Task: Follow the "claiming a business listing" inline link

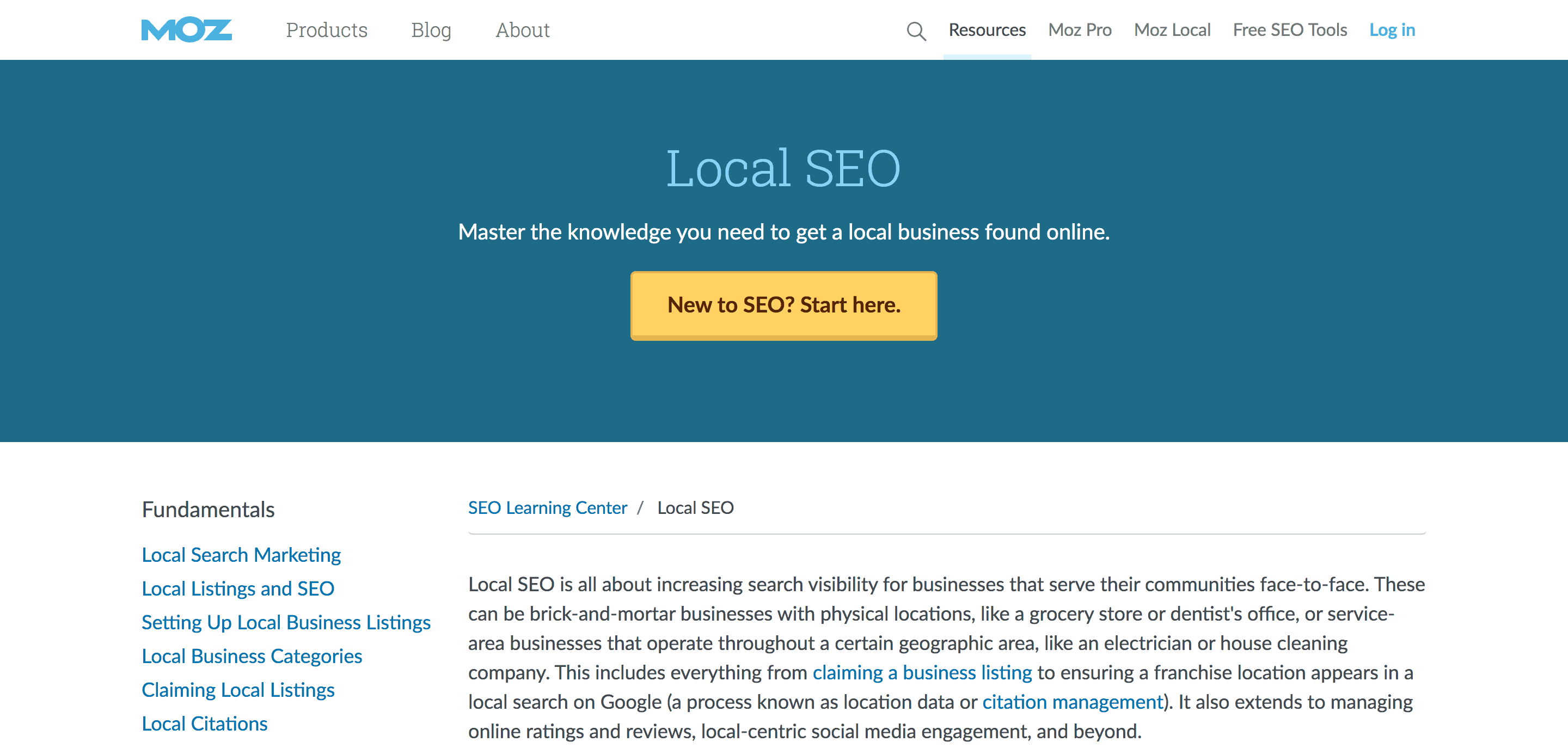Action: [922, 672]
